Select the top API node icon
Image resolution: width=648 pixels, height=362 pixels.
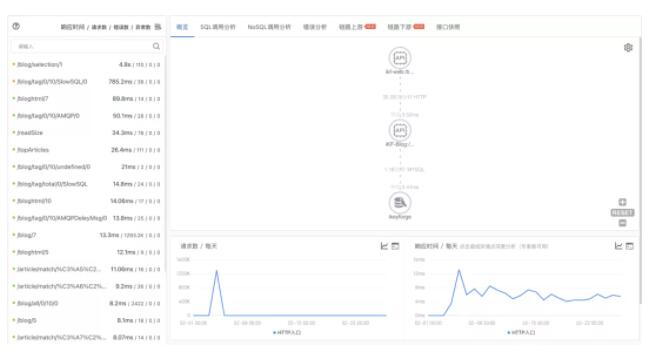pyautogui.click(x=400, y=58)
